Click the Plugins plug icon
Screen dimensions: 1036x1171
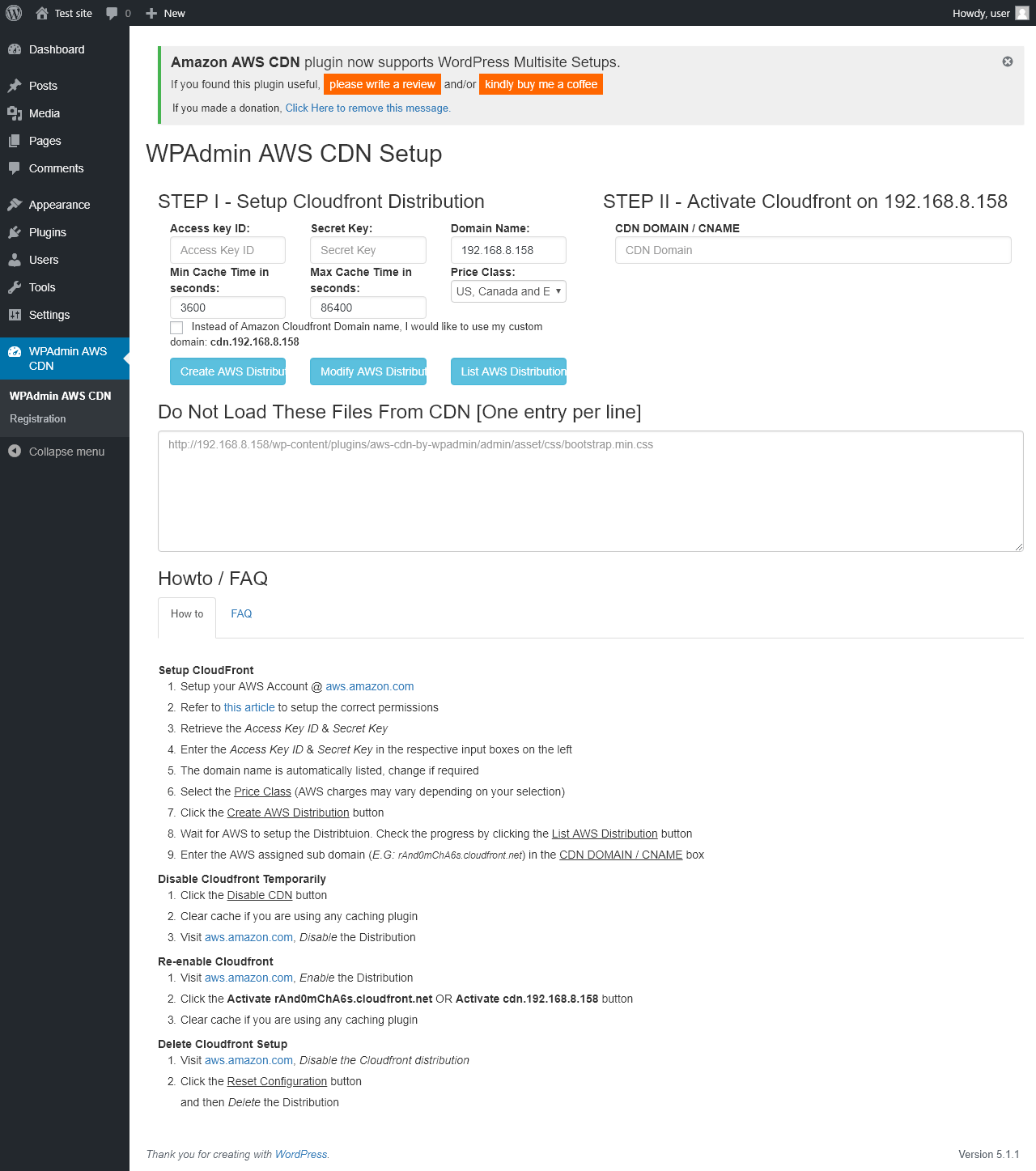click(15, 232)
